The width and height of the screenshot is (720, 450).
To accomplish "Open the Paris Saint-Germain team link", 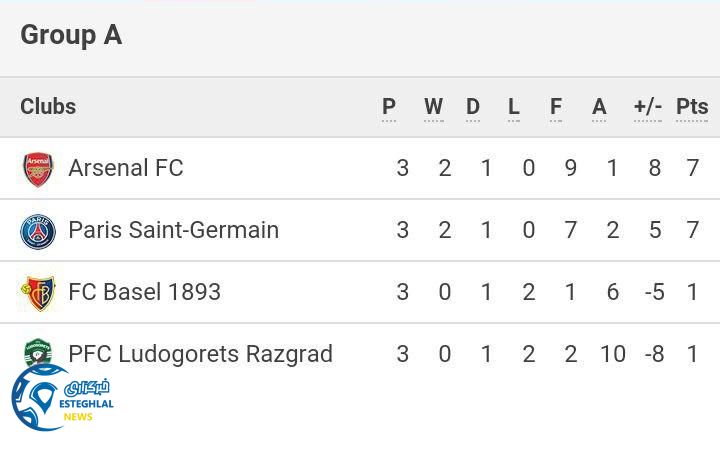I will pos(173,230).
